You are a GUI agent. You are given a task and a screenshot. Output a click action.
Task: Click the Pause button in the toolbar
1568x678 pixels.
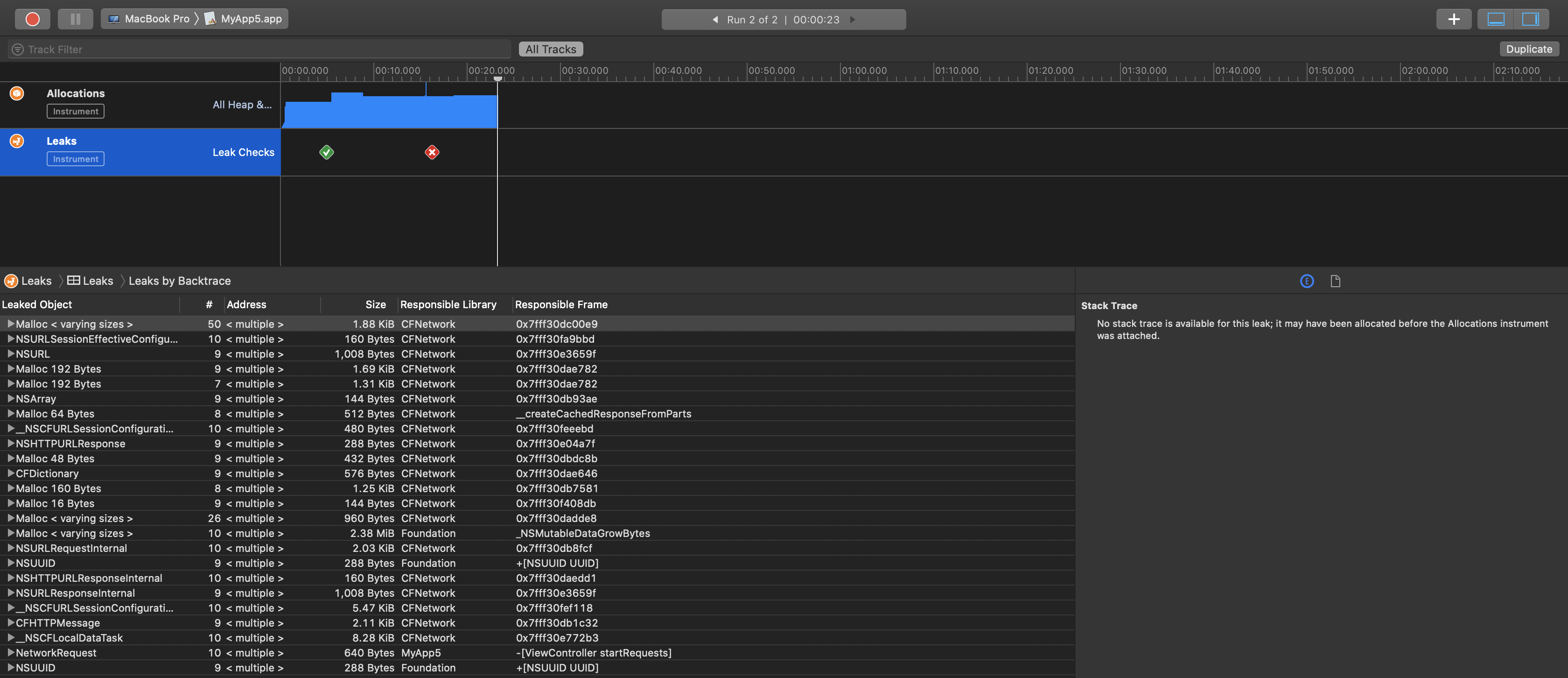coord(75,19)
